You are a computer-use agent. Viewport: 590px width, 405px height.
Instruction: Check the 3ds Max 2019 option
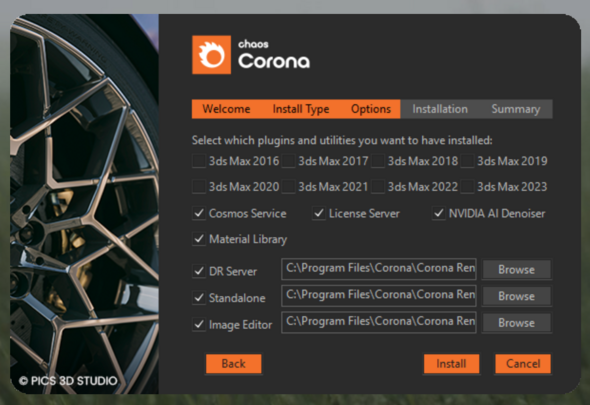coord(467,161)
